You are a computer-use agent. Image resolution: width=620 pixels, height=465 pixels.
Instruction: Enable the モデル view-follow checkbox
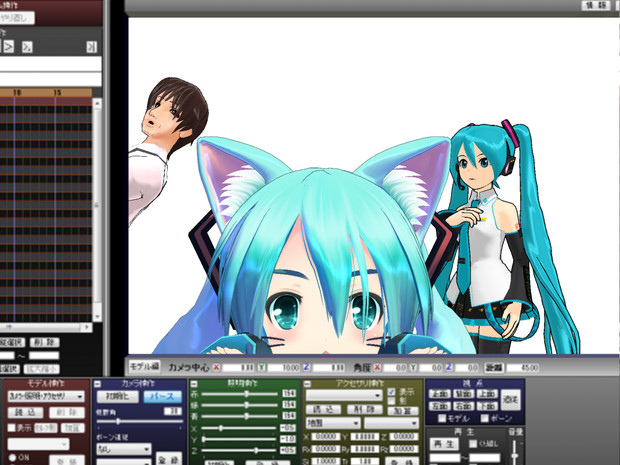point(442,418)
